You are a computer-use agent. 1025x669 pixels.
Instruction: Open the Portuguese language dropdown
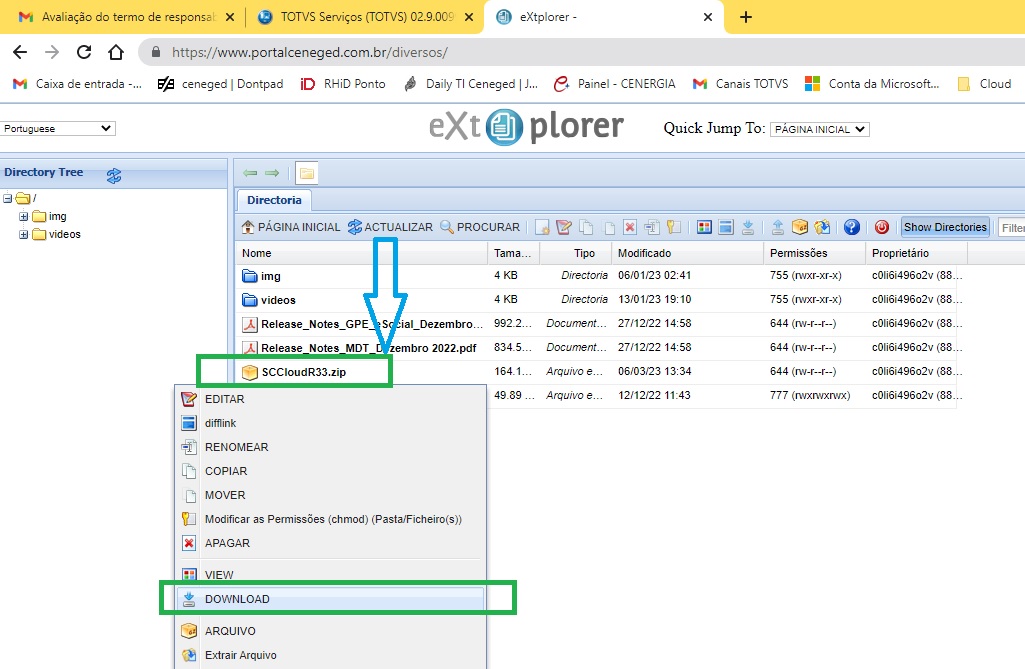tap(58, 128)
